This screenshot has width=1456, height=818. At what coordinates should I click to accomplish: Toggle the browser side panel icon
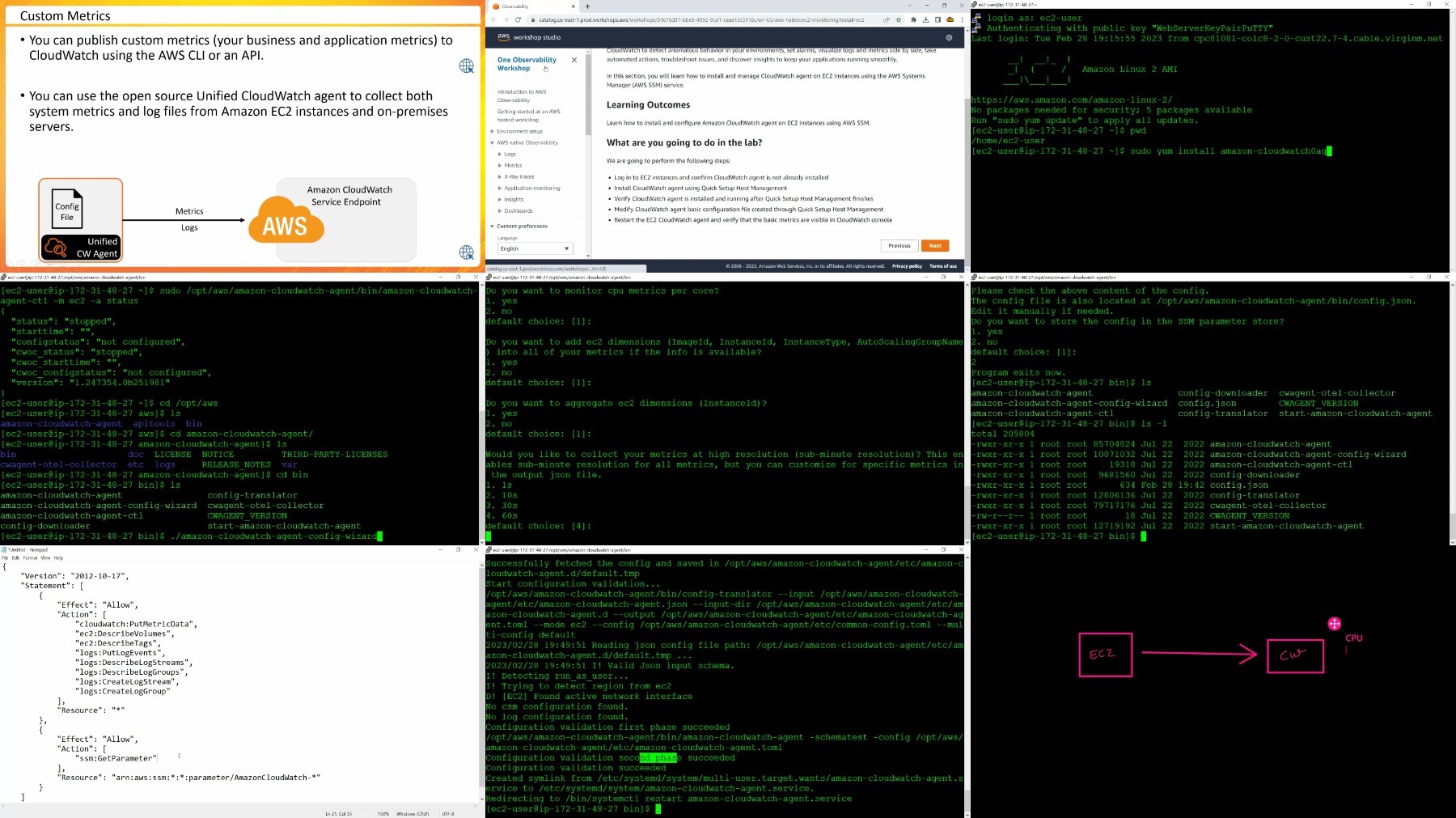tap(938, 19)
